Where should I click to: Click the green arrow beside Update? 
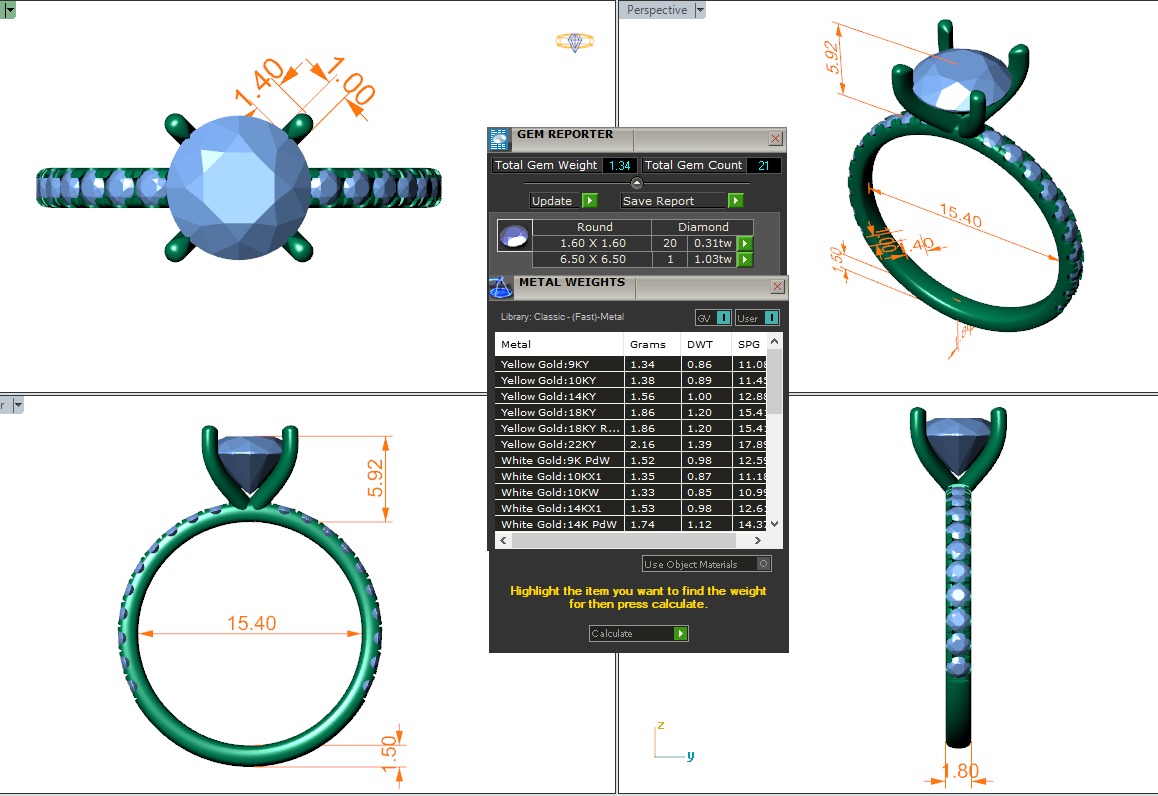click(589, 201)
